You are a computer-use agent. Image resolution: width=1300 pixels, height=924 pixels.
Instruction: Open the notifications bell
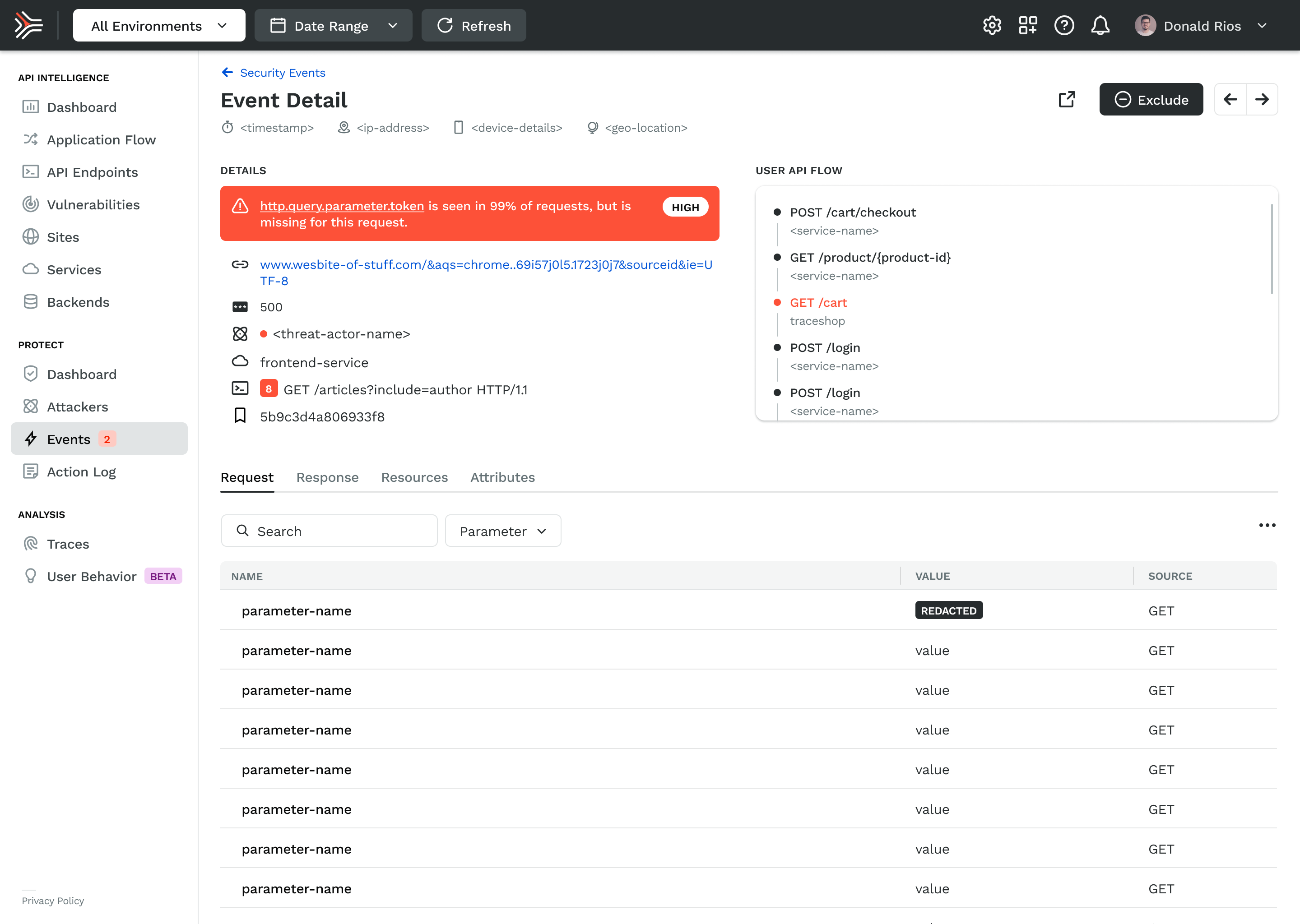click(1100, 26)
